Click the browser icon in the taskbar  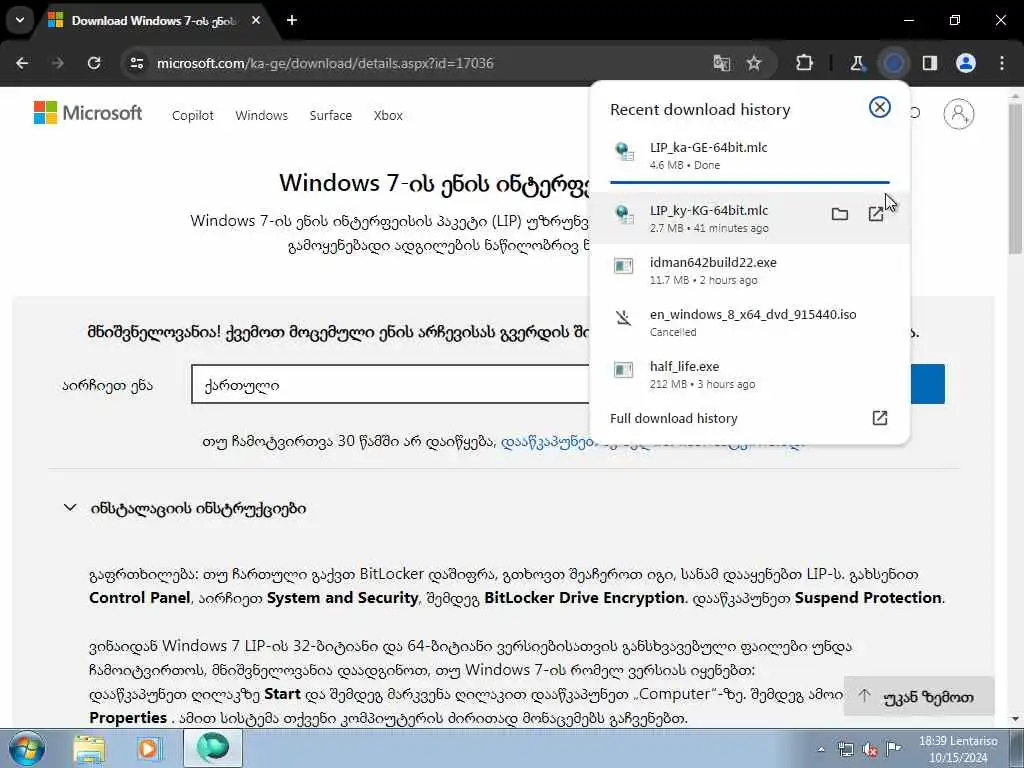[x=212, y=748]
